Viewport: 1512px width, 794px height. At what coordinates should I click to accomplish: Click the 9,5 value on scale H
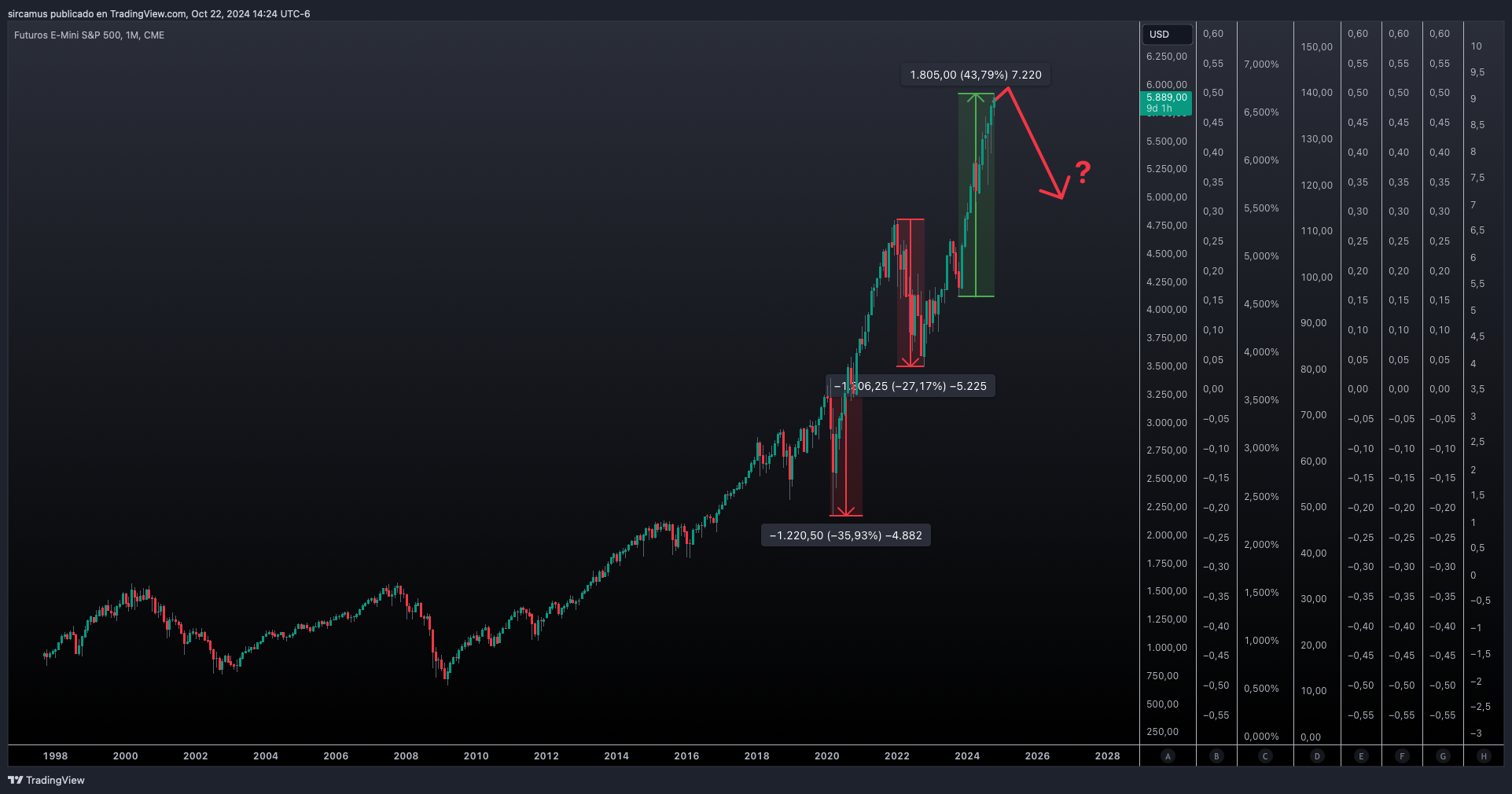click(x=1477, y=72)
